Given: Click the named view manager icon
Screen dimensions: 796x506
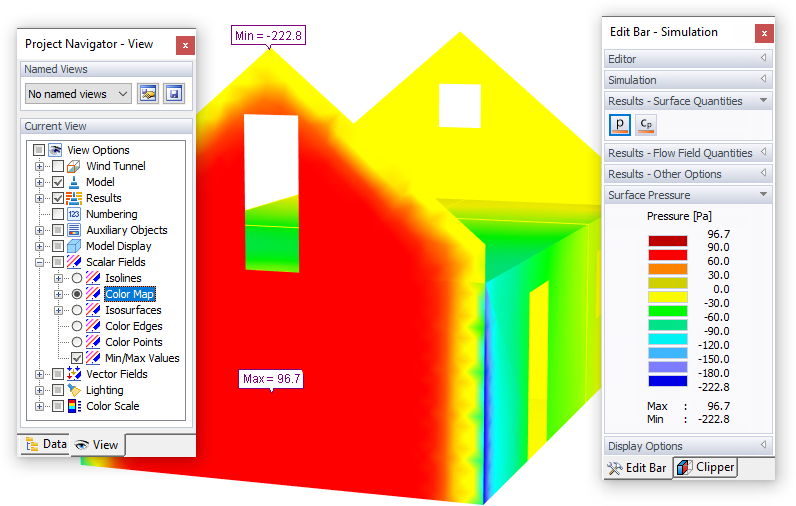Looking at the screenshot, I should point(148,94).
